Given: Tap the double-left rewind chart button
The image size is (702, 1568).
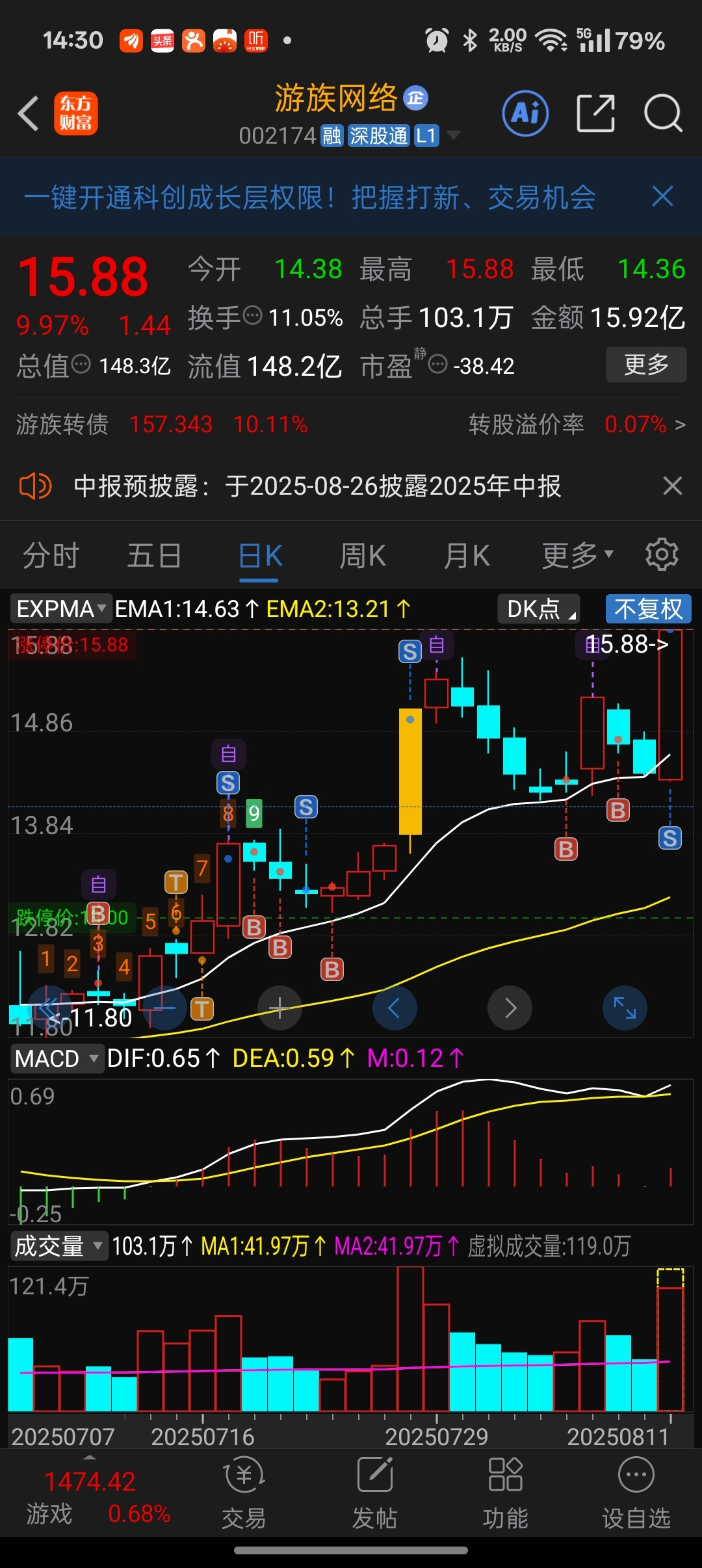Looking at the screenshot, I should click(x=49, y=1008).
